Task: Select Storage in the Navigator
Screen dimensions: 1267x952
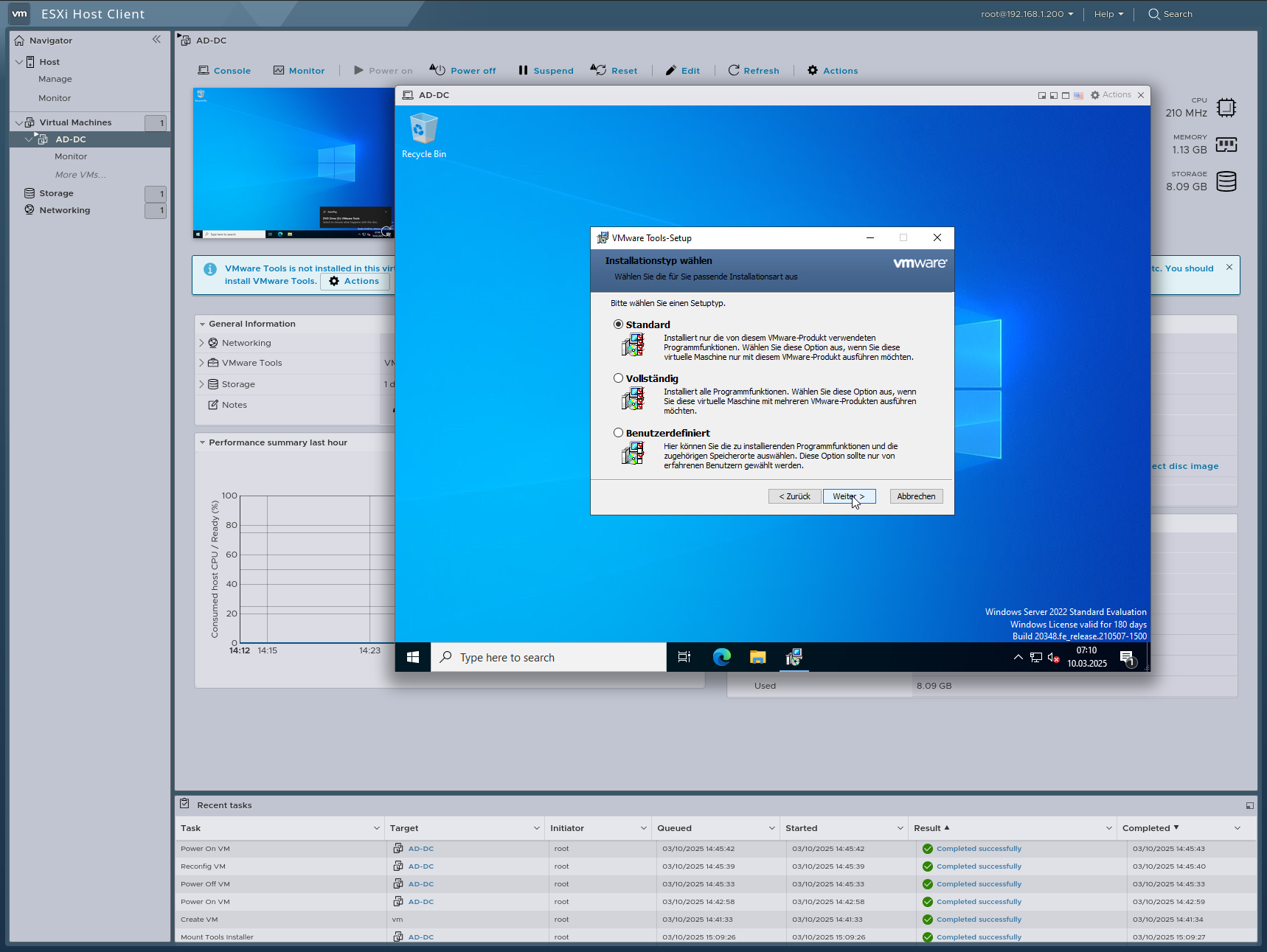Action: [x=56, y=192]
